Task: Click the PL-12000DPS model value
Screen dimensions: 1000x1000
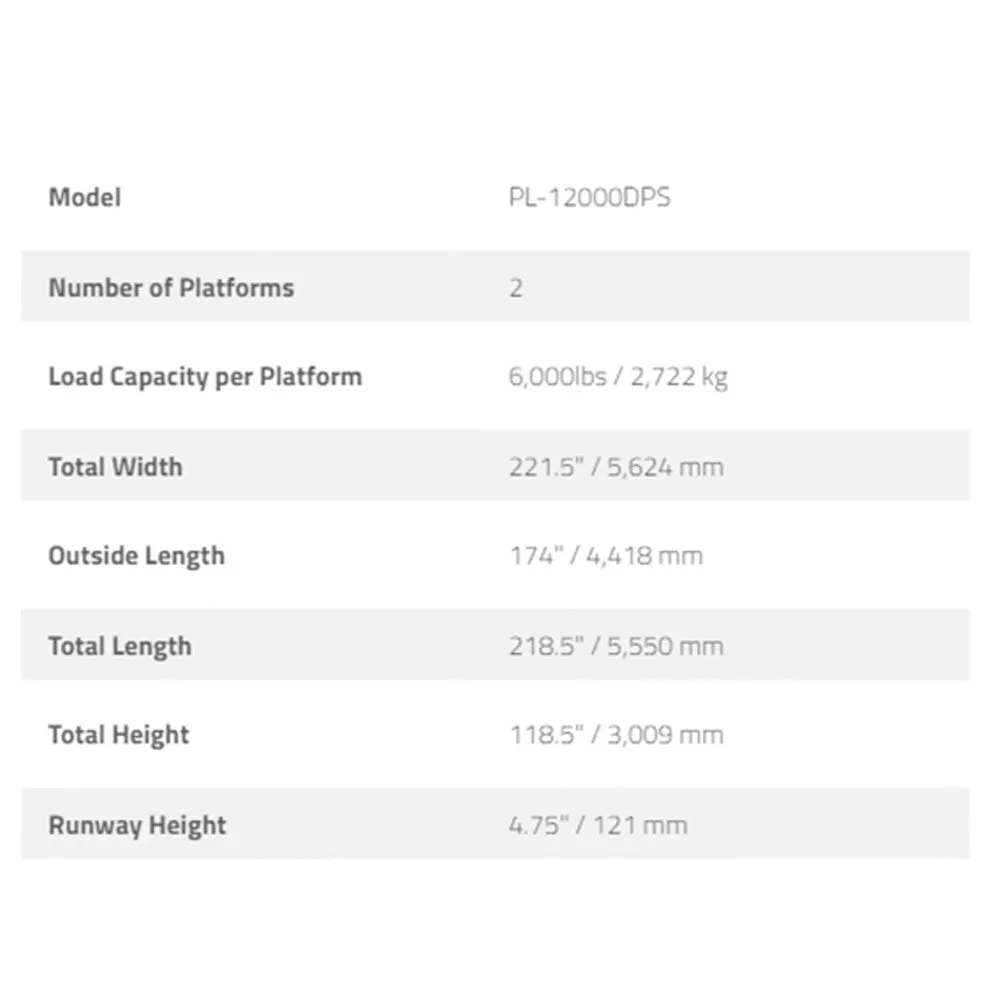Action: click(x=590, y=197)
